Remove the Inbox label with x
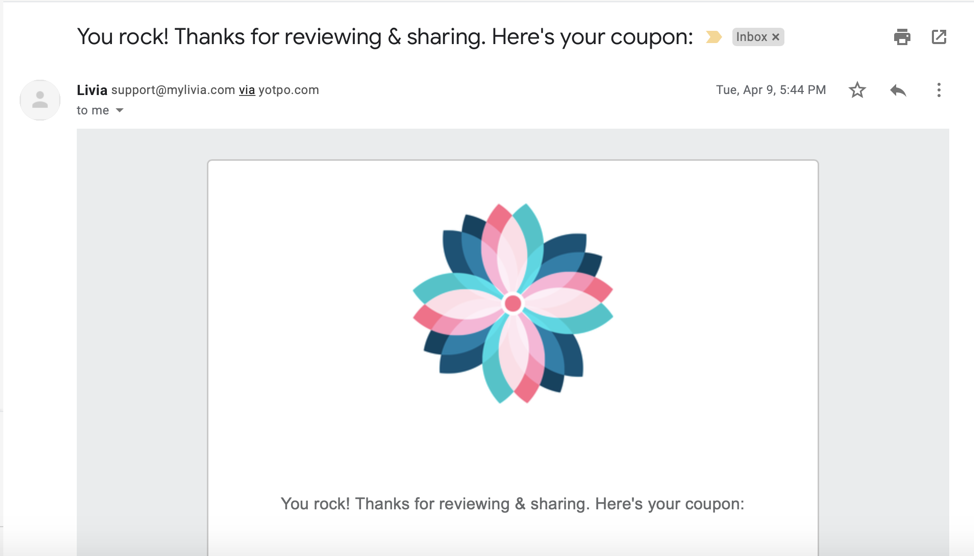974x556 pixels. [x=775, y=37]
